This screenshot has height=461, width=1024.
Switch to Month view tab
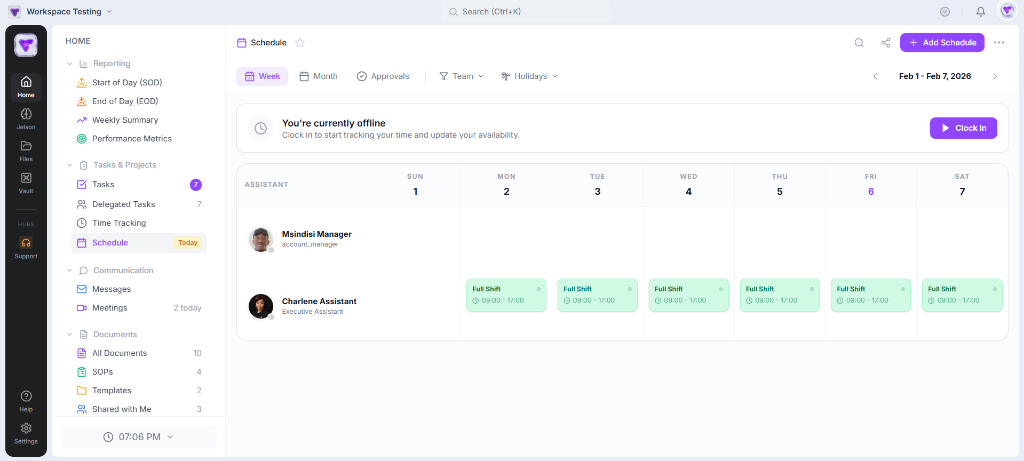point(318,76)
